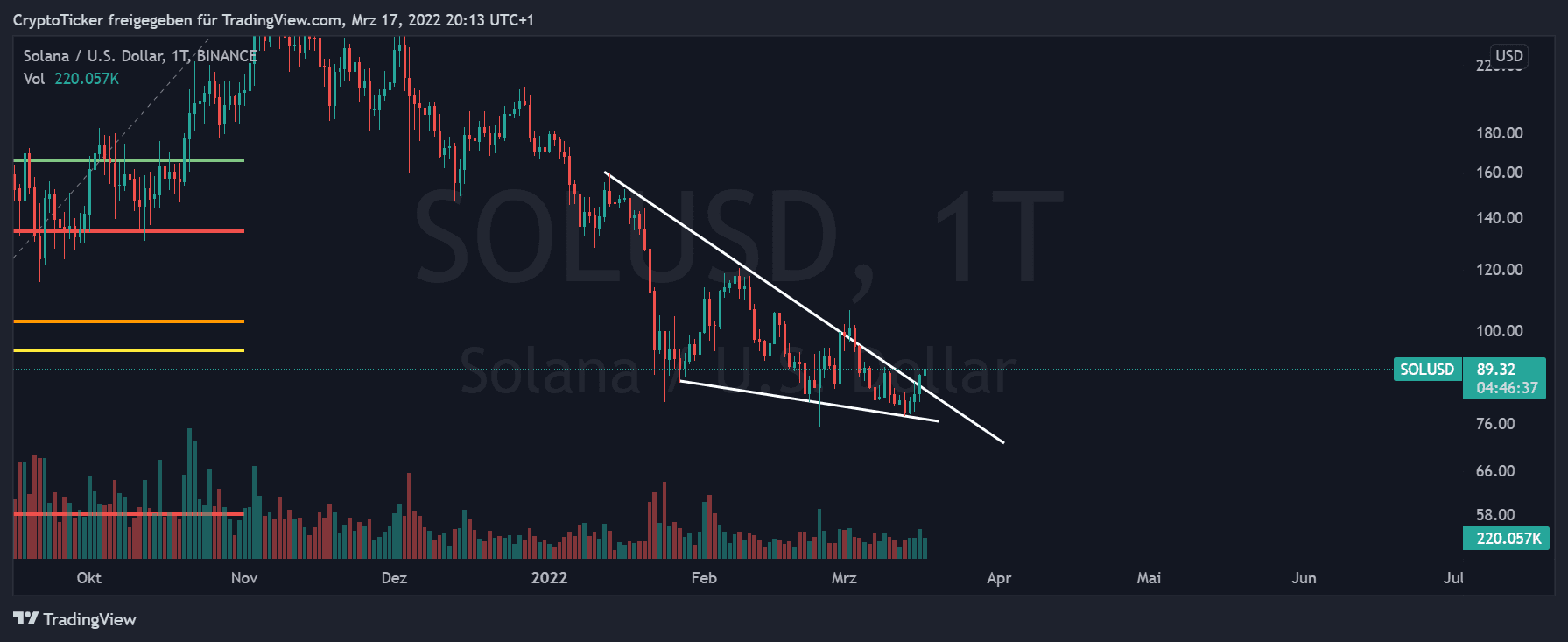The width and height of the screenshot is (1568, 642).
Task: Select the yellow horizontal level line
Action: click(x=129, y=350)
